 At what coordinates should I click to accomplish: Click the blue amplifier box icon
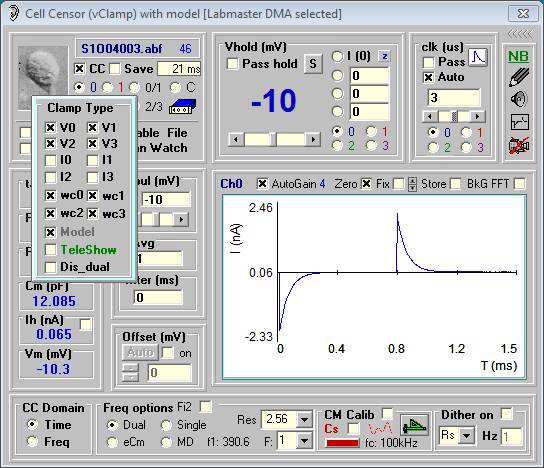pyautogui.click(x=182, y=107)
